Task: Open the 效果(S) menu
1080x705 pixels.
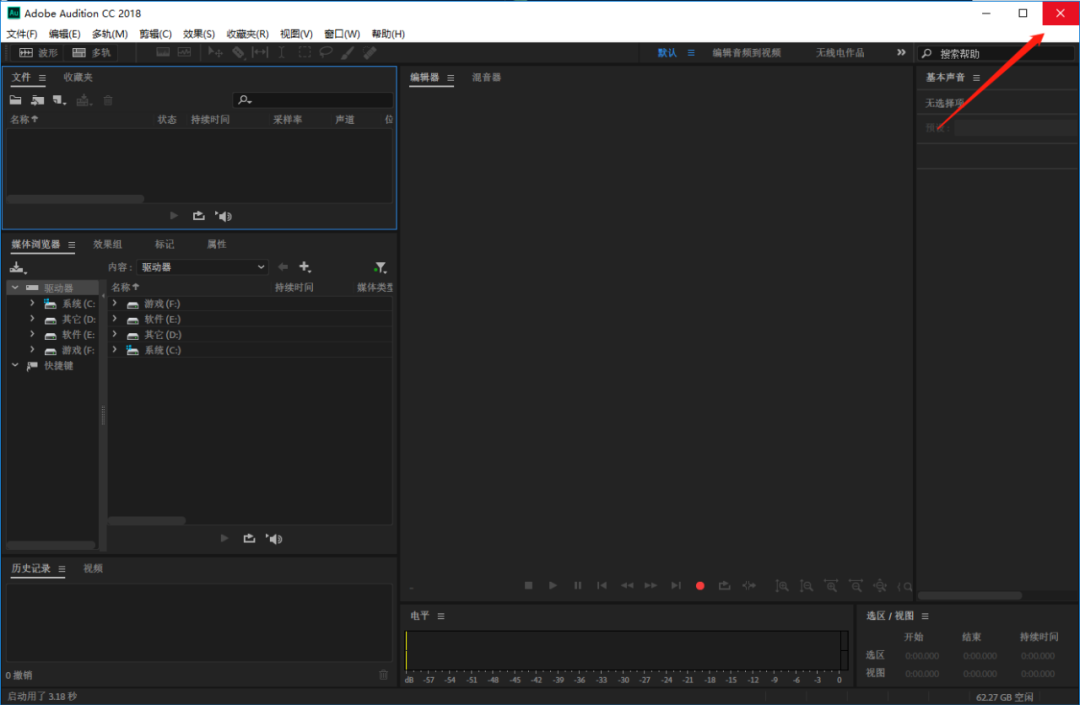Action: click(x=198, y=34)
